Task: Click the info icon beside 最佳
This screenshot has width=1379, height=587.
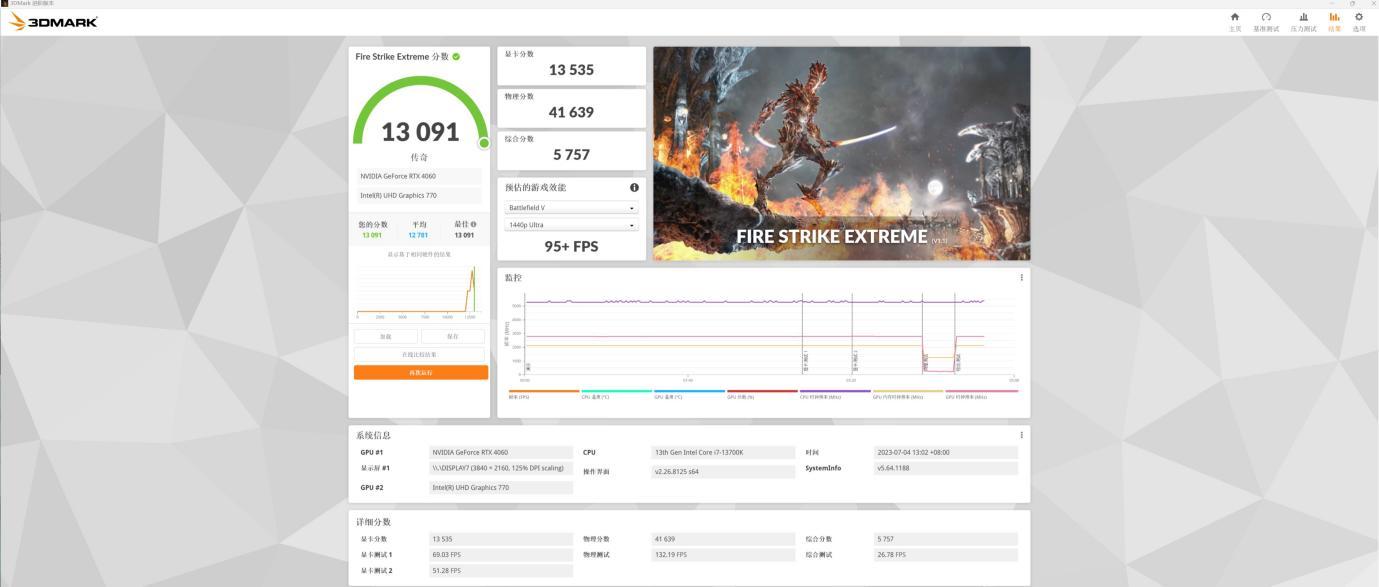Action: [473, 224]
